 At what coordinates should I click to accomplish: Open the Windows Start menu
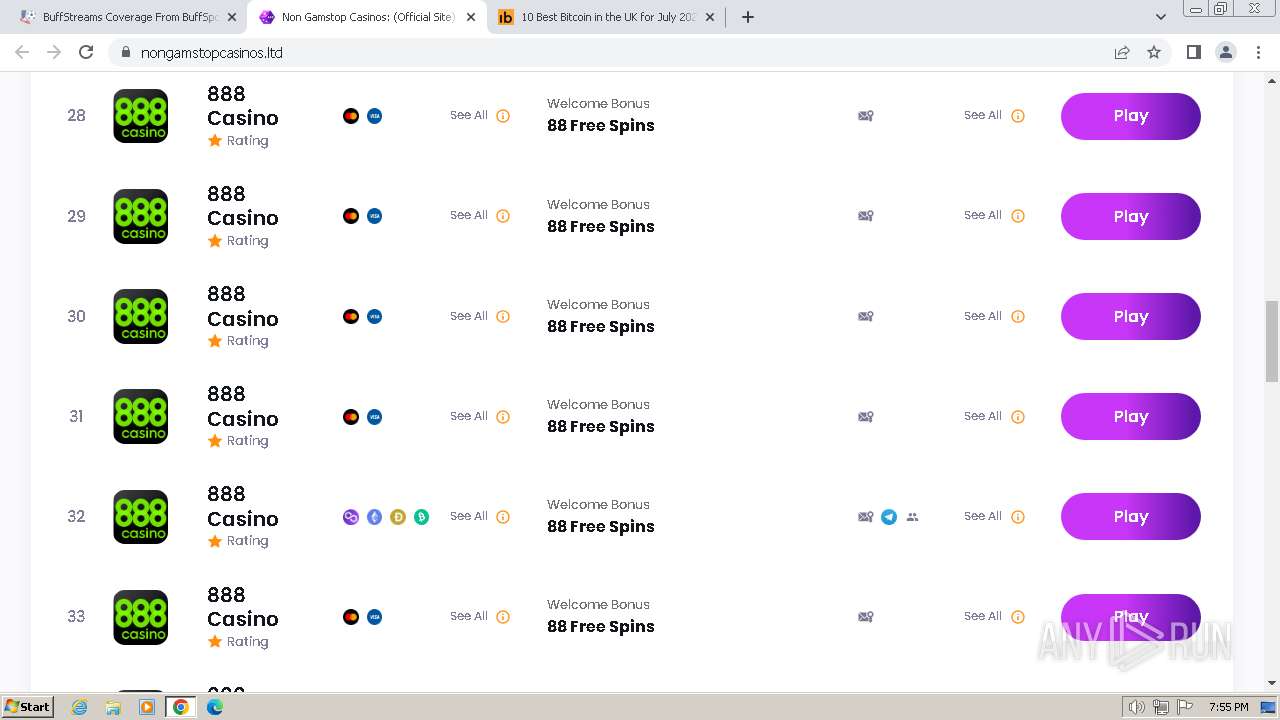point(28,707)
